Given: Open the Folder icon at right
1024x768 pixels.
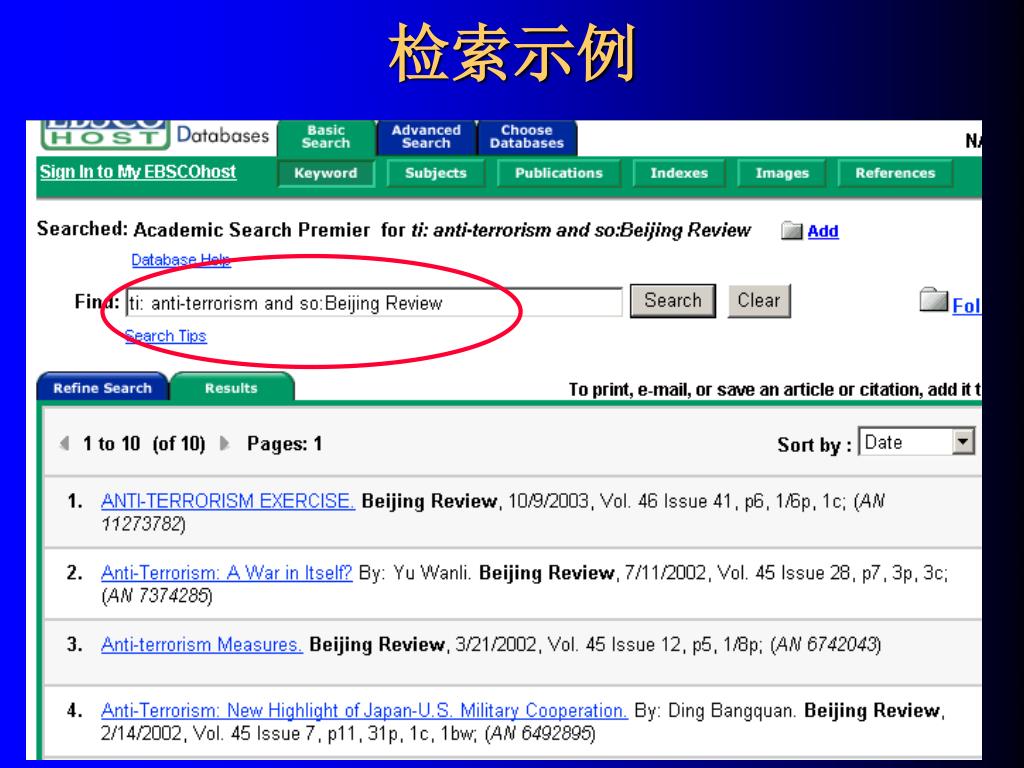Looking at the screenshot, I should 933,300.
